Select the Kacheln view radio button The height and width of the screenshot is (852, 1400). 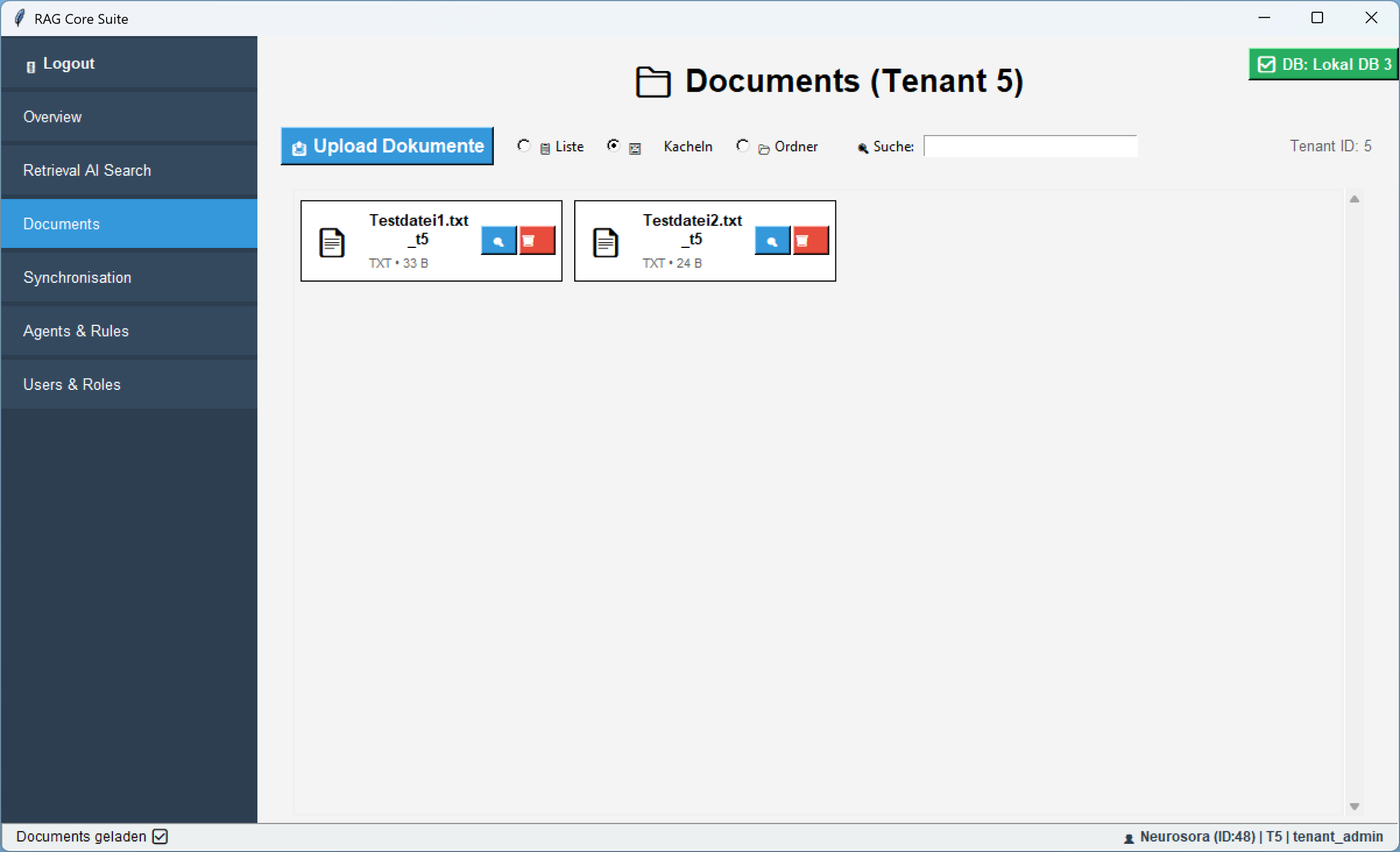[x=613, y=146]
